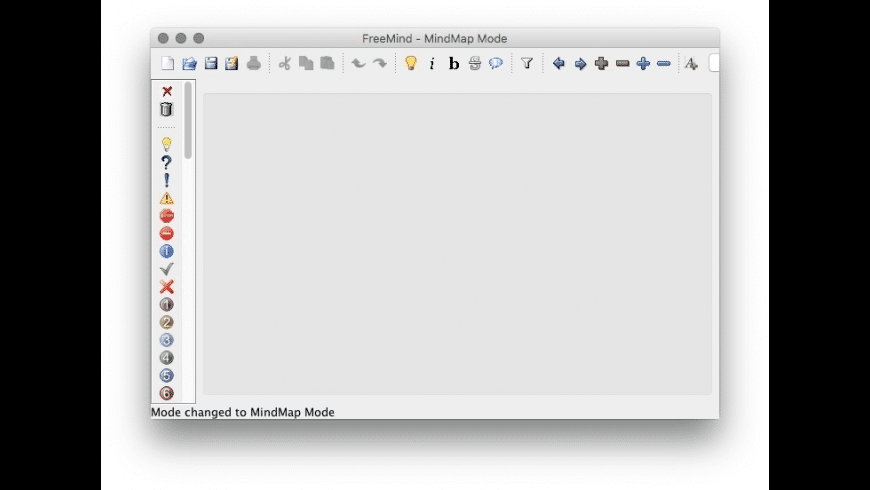Click the Save As disk-with-pencil icon

point(231,63)
